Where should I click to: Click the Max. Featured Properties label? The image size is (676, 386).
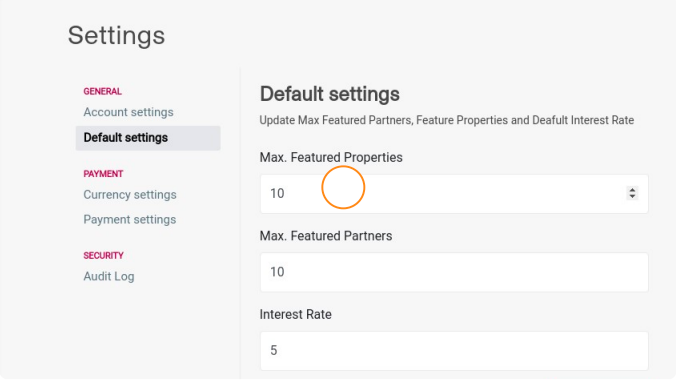tap(331, 157)
